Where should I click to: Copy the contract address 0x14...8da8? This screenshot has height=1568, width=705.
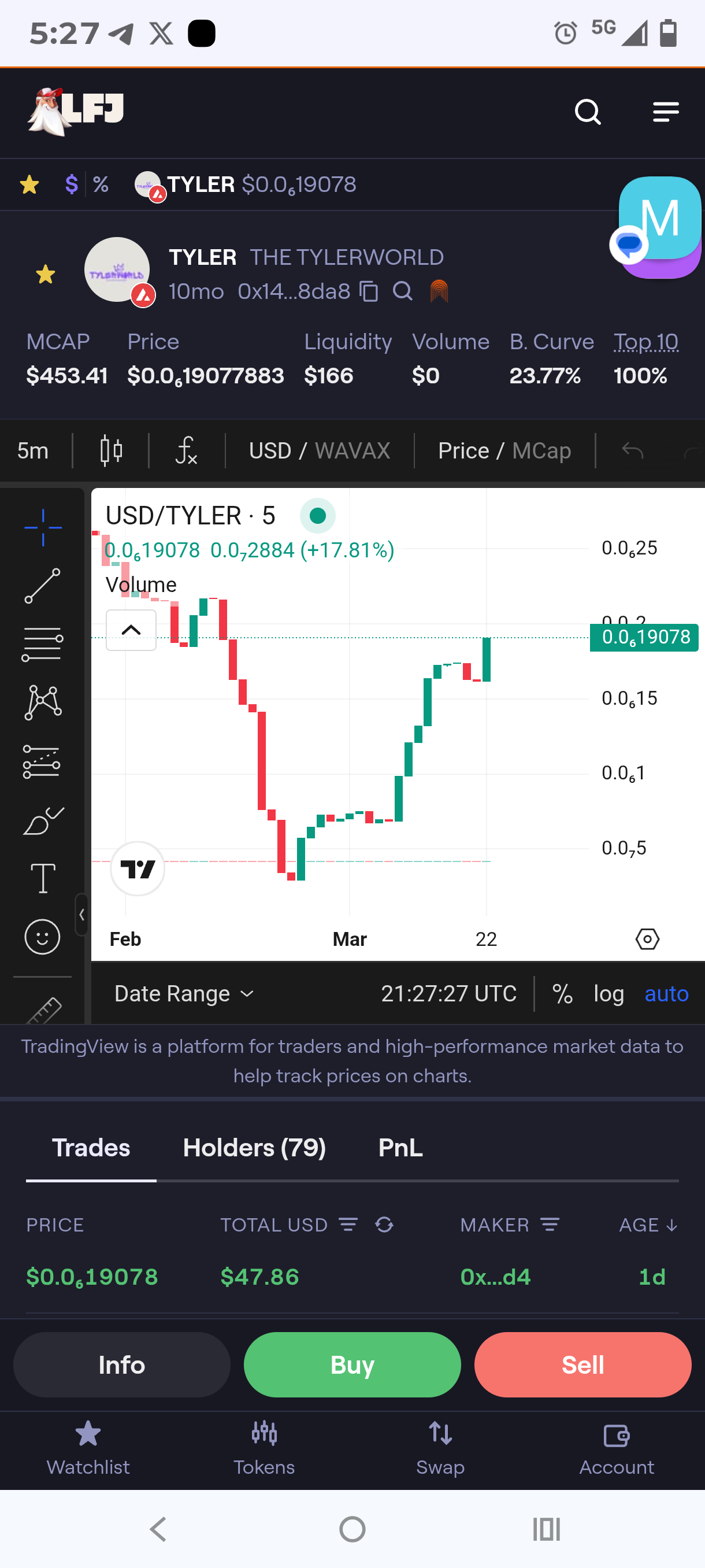[369, 291]
